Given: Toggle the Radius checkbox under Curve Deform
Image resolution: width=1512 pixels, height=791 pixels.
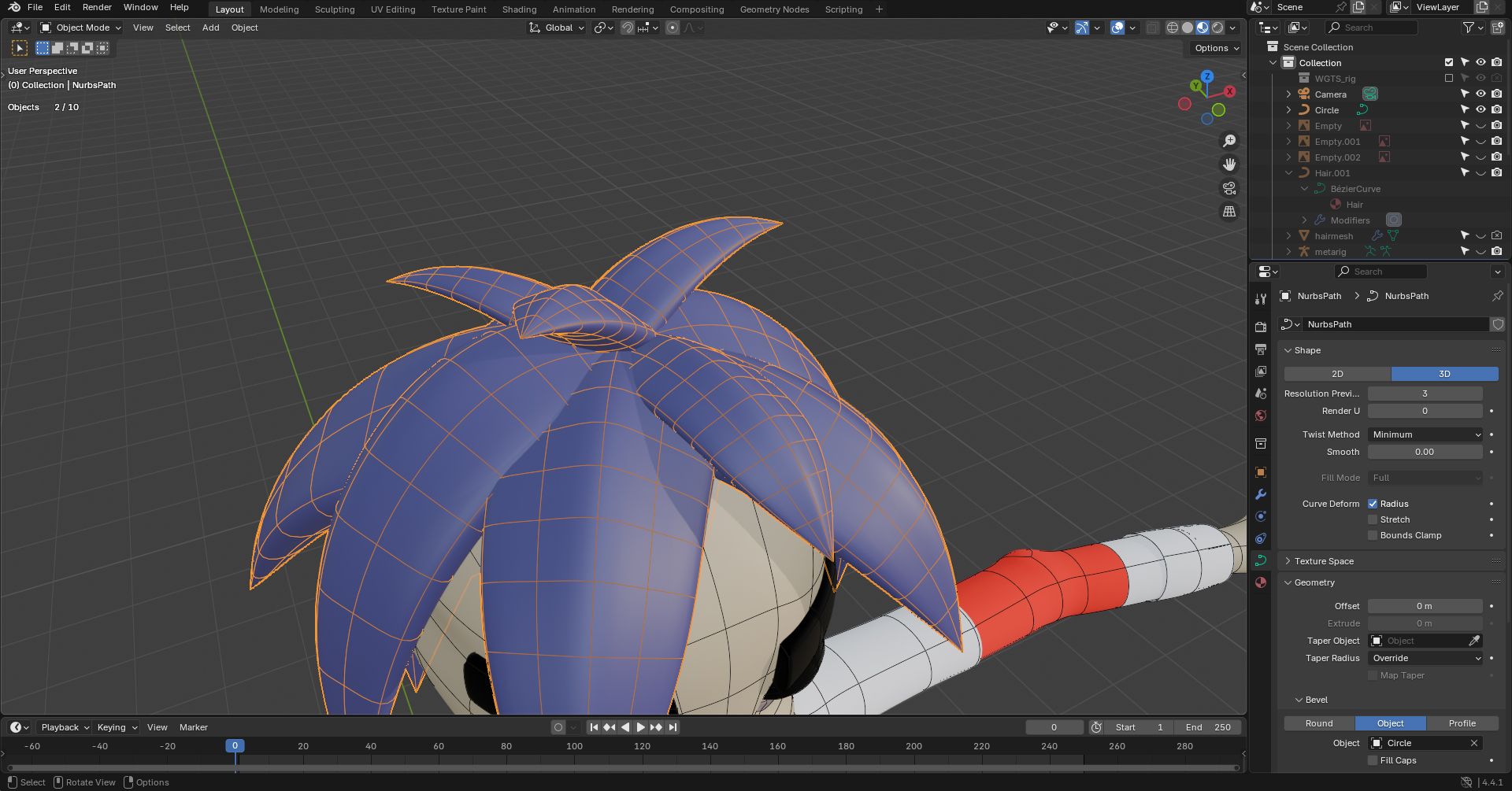Looking at the screenshot, I should [1373, 504].
